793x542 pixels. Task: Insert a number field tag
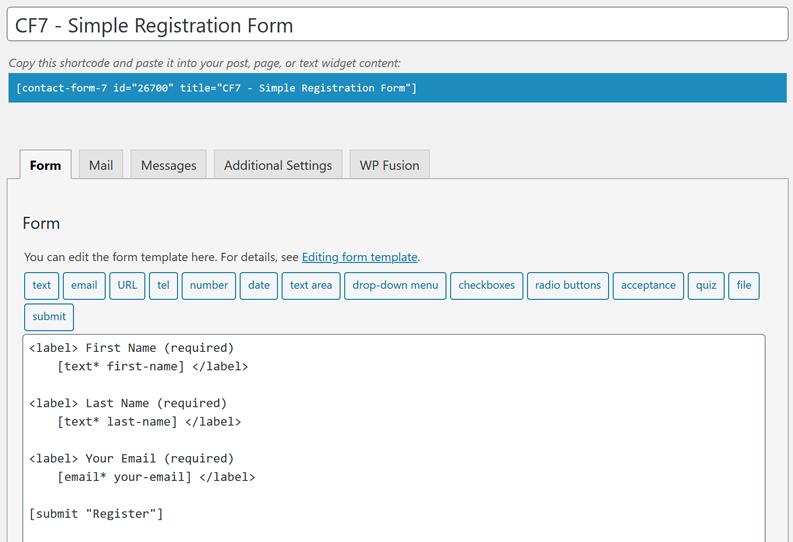click(208, 286)
